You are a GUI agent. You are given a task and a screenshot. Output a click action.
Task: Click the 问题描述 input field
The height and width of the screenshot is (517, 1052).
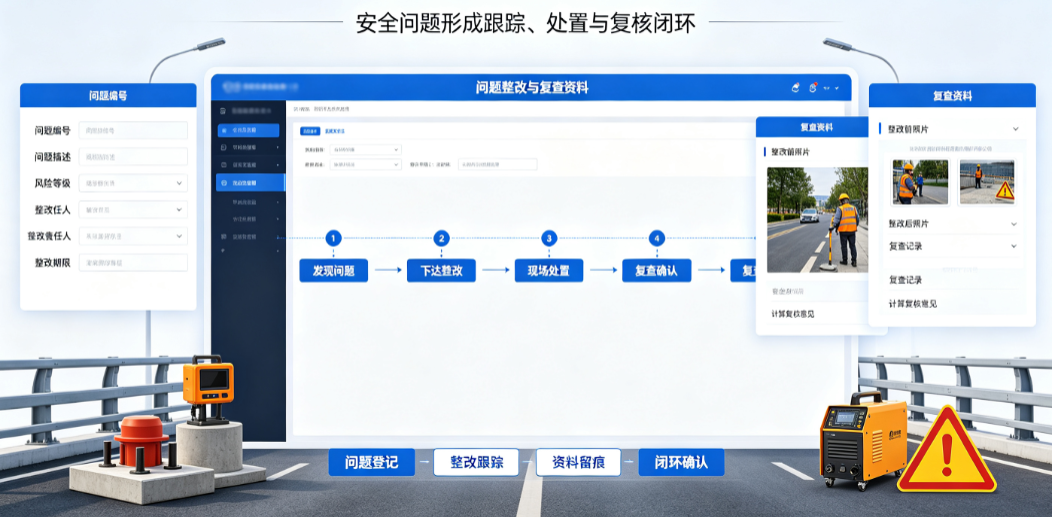point(133,156)
